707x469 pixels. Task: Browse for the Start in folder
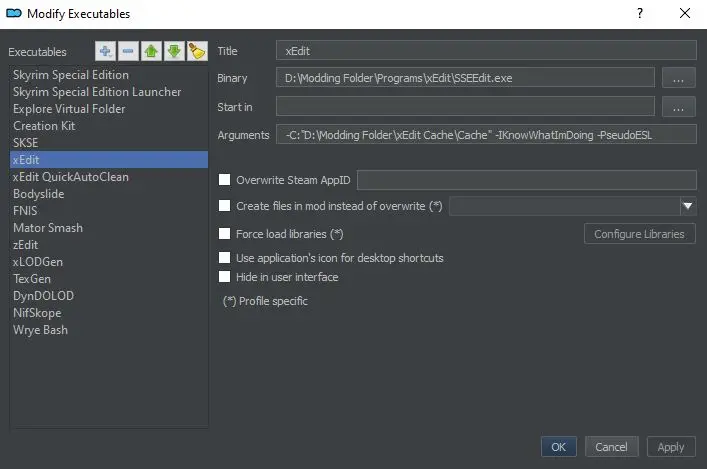point(679,107)
